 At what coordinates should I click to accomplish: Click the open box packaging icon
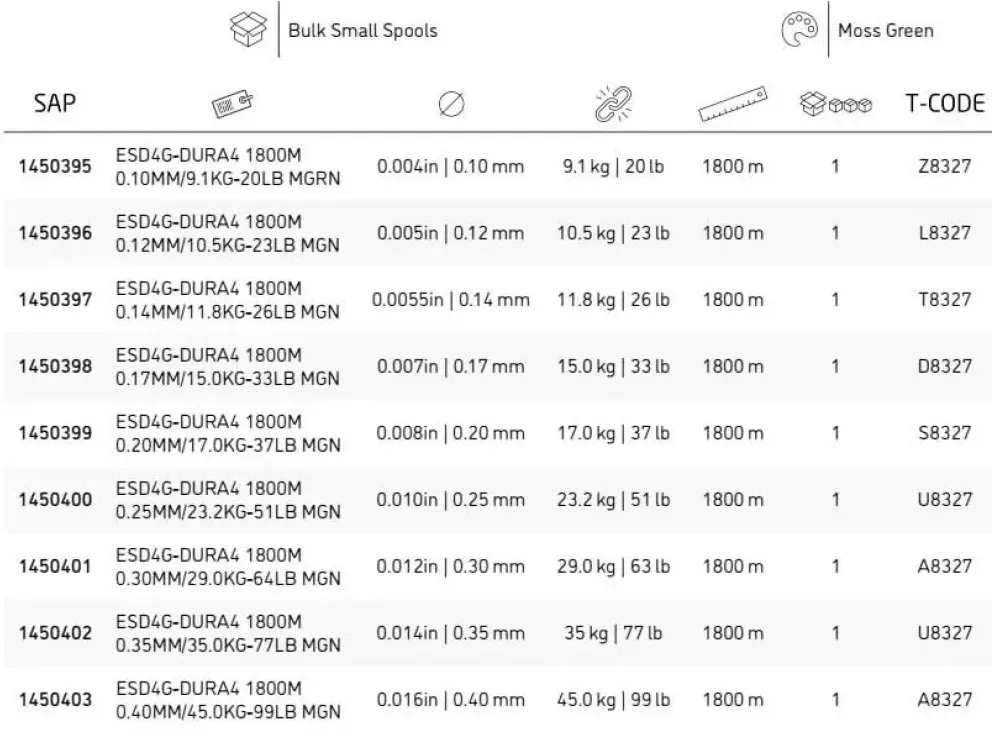248,30
